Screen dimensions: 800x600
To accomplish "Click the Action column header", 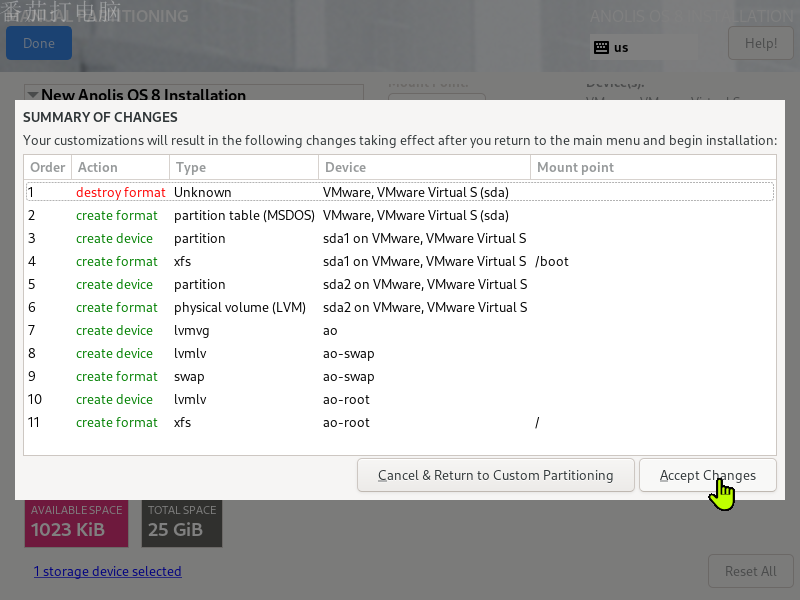I will pos(98,167).
